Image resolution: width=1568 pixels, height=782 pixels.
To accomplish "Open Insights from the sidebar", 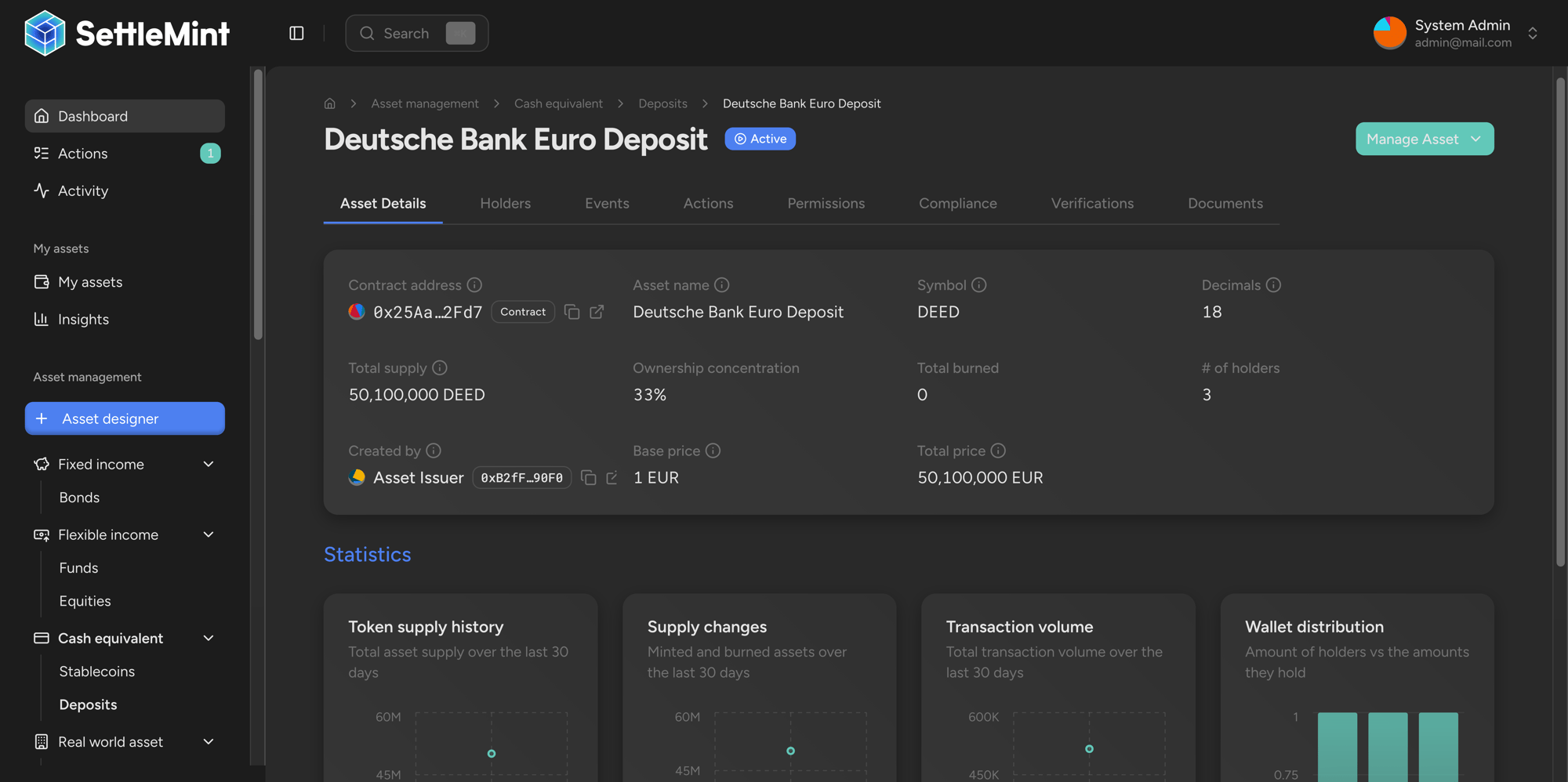I will click(84, 319).
